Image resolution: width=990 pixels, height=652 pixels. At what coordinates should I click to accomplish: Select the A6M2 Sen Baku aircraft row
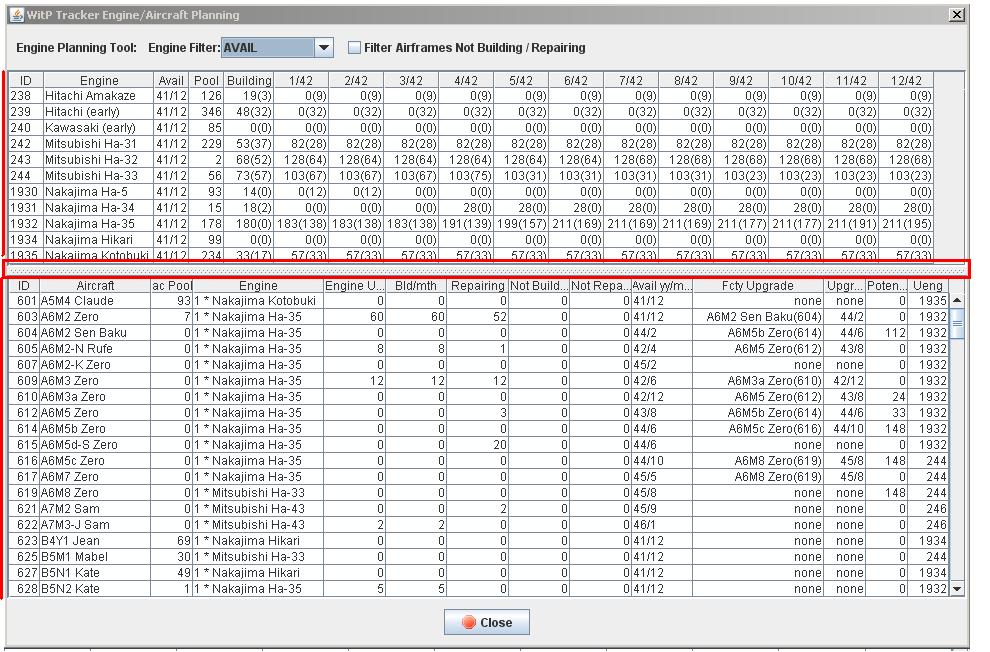(x=479, y=333)
